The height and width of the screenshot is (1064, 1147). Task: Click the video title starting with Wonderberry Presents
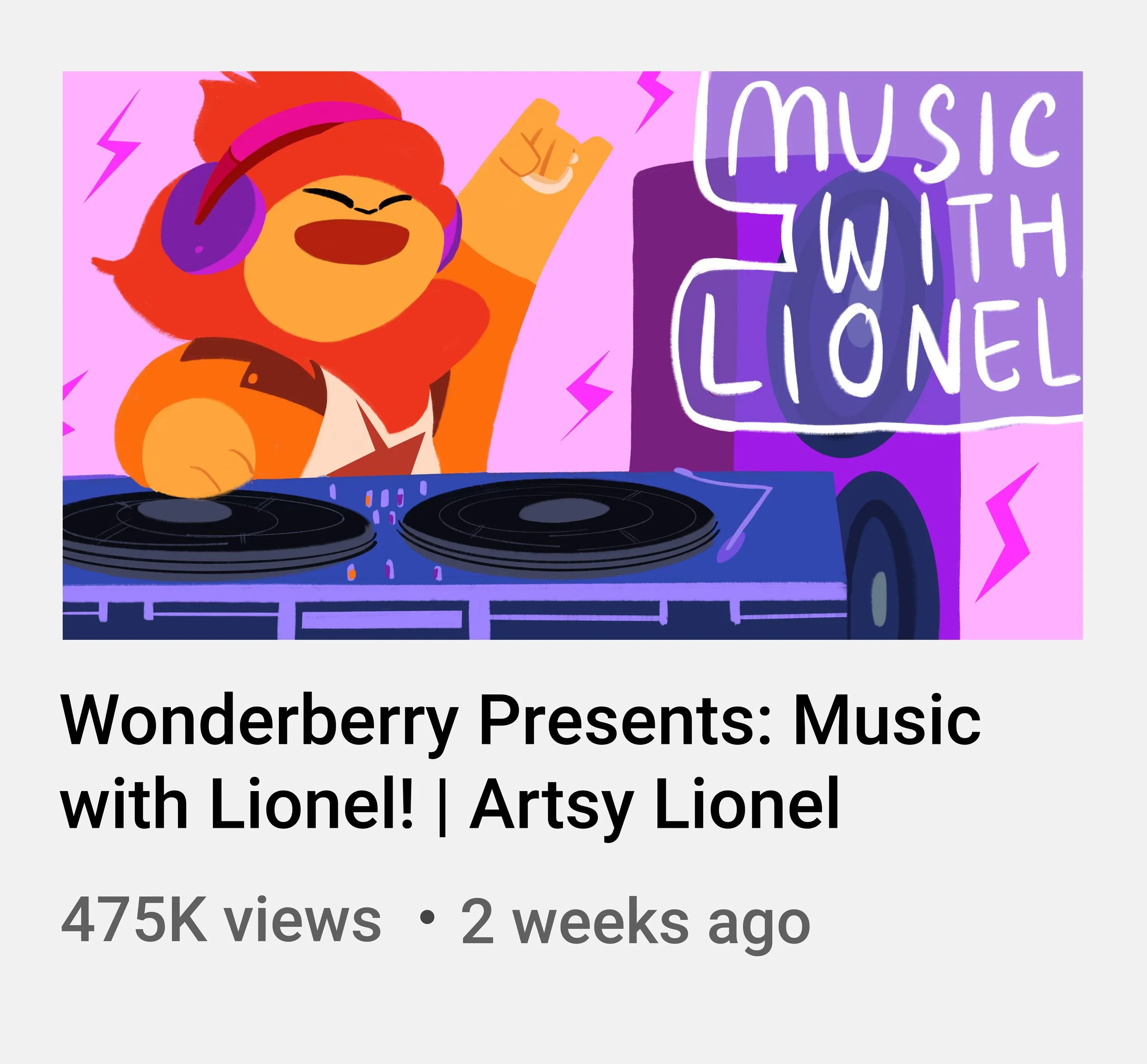[521, 763]
